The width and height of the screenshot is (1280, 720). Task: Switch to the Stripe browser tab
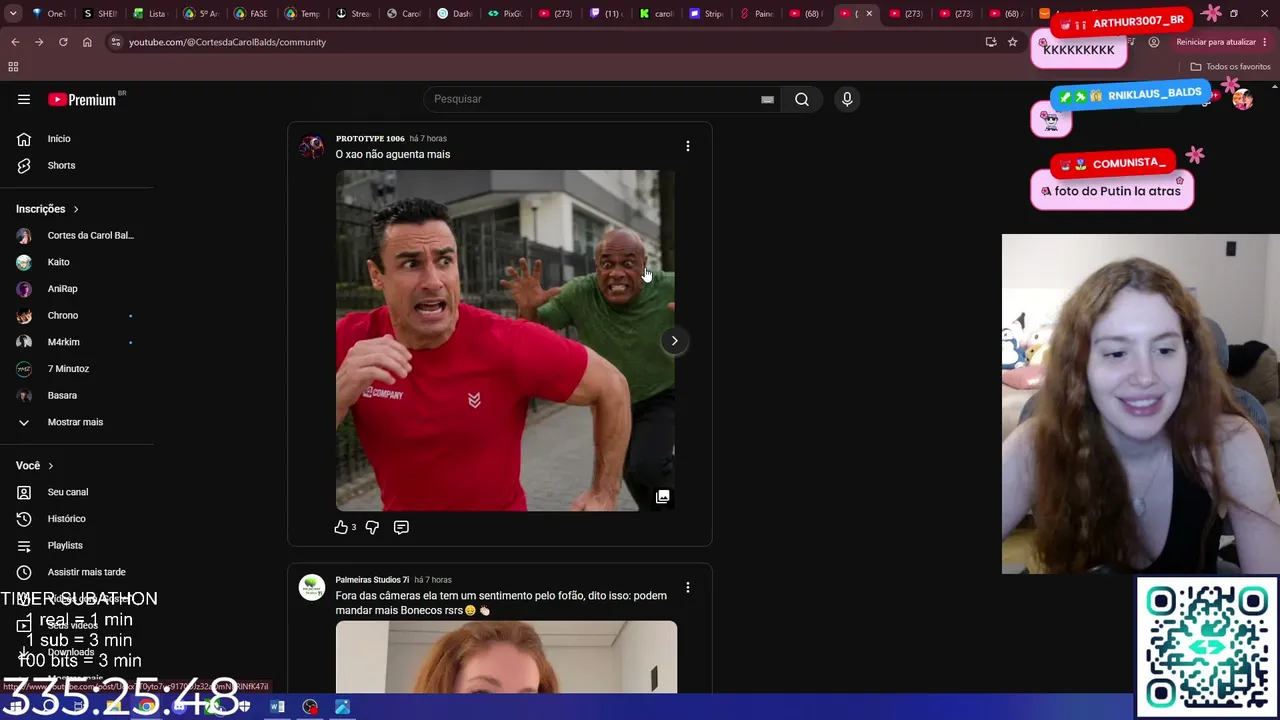pos(707,14)
